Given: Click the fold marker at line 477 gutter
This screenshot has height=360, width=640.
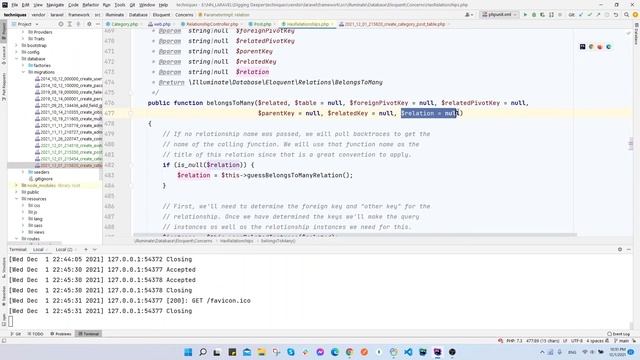Looking at the screenshot, I should tap(131, 113).
